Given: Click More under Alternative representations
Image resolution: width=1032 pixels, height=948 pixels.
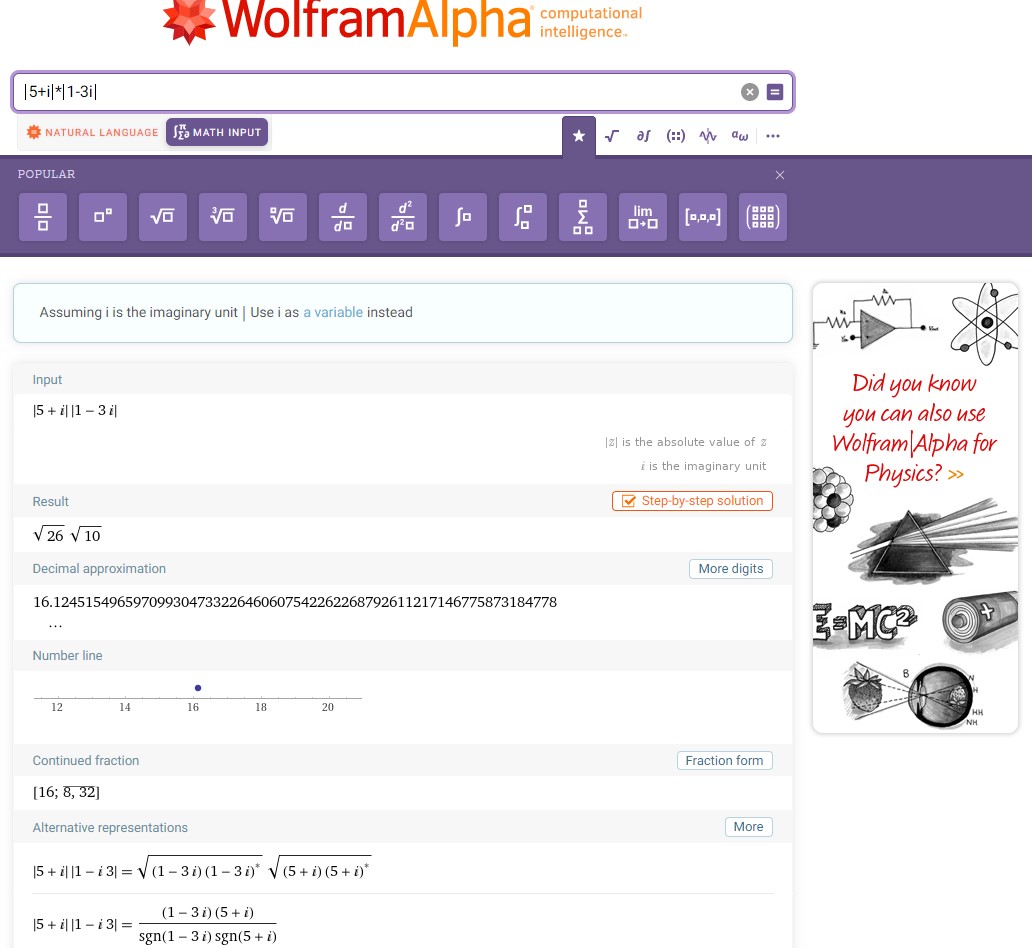Looking at the screenshot, I should (x=749, y=827).
